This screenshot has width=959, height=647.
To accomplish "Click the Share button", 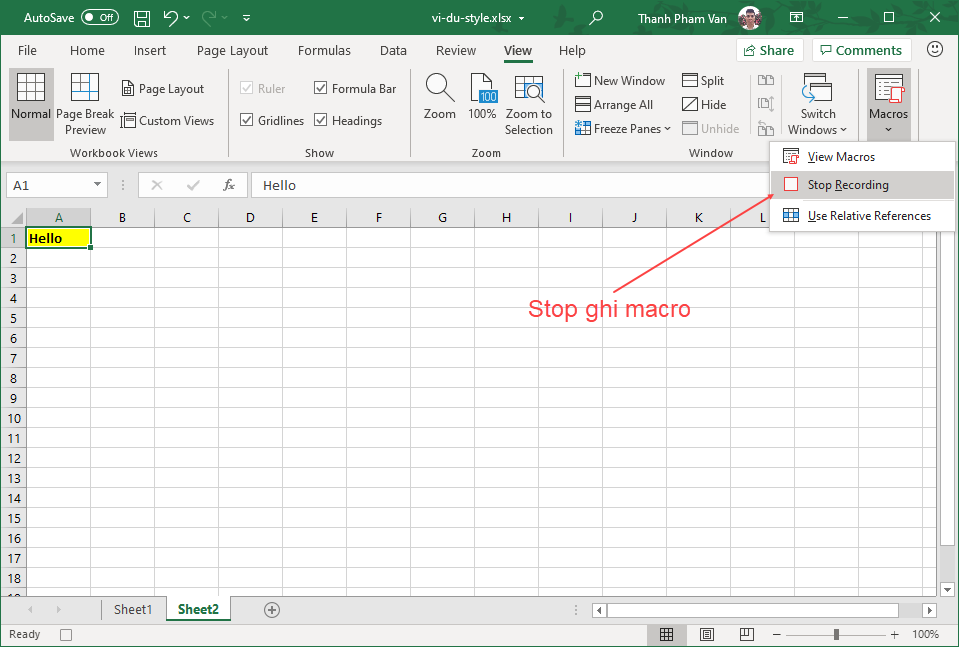I will [769, 50].
